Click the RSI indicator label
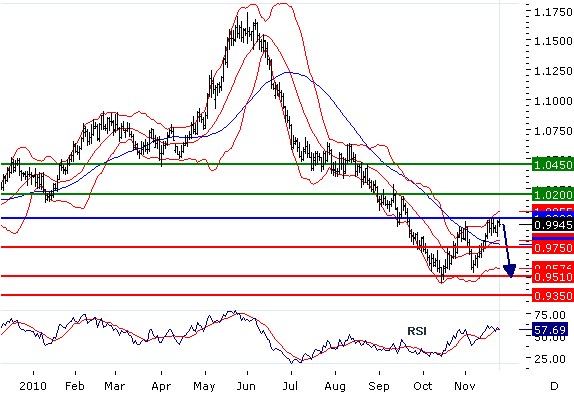 pyautogui.click(x=417, y=331)
